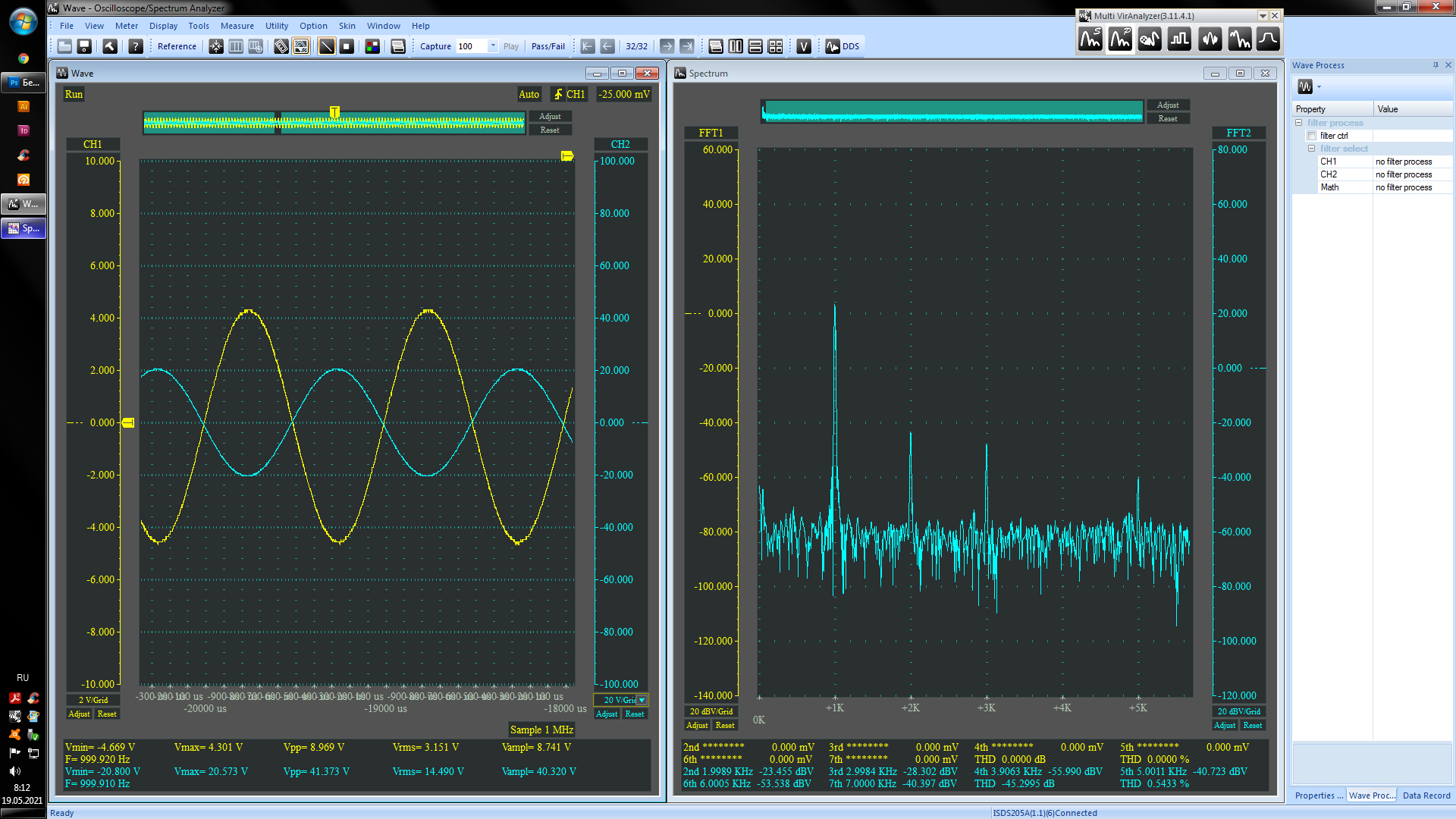1456x819 pixels.
Task: Enable the filter ctrl checkbox
Action: [1311, 136]
